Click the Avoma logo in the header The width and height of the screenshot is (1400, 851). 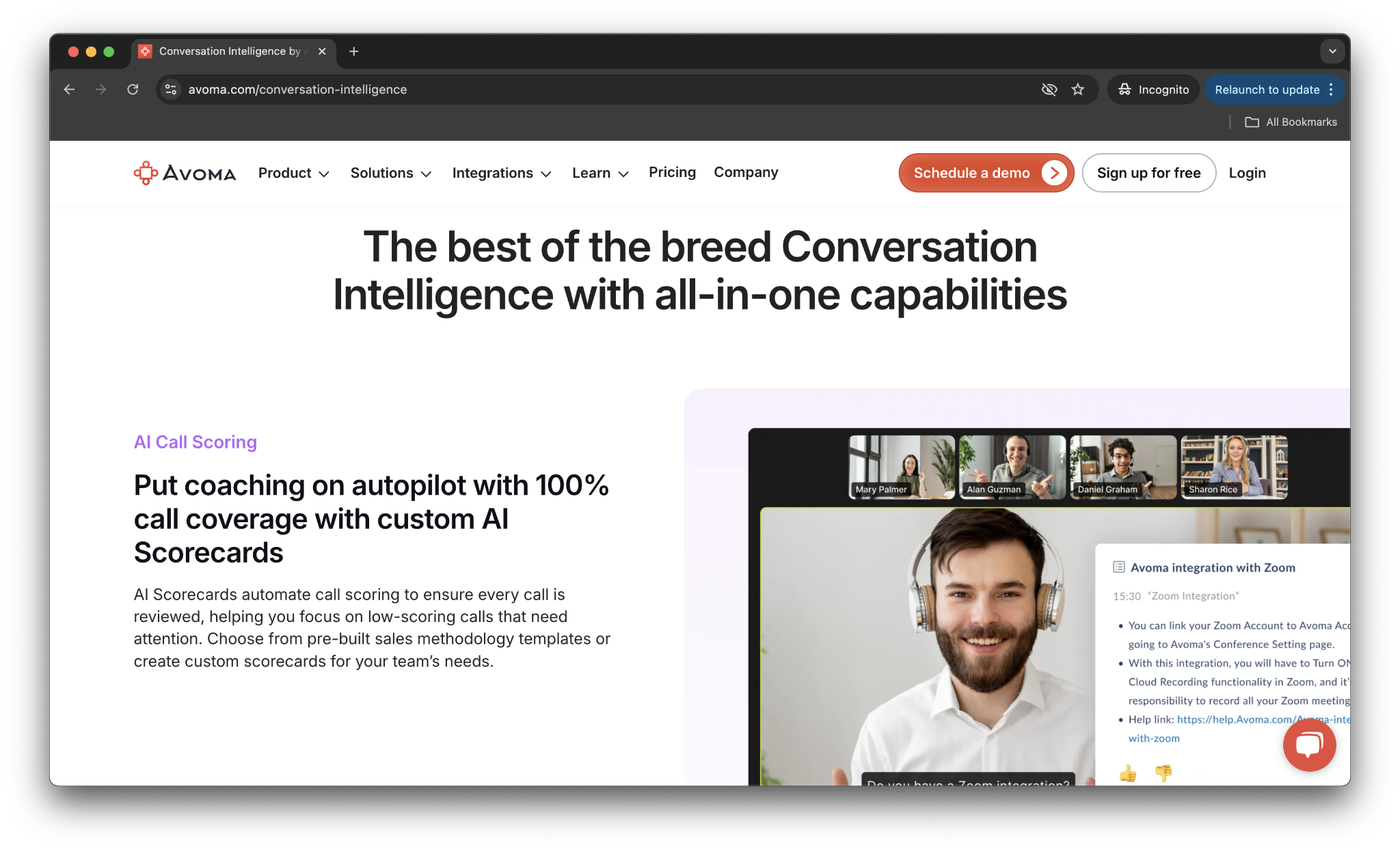(185, 173)
